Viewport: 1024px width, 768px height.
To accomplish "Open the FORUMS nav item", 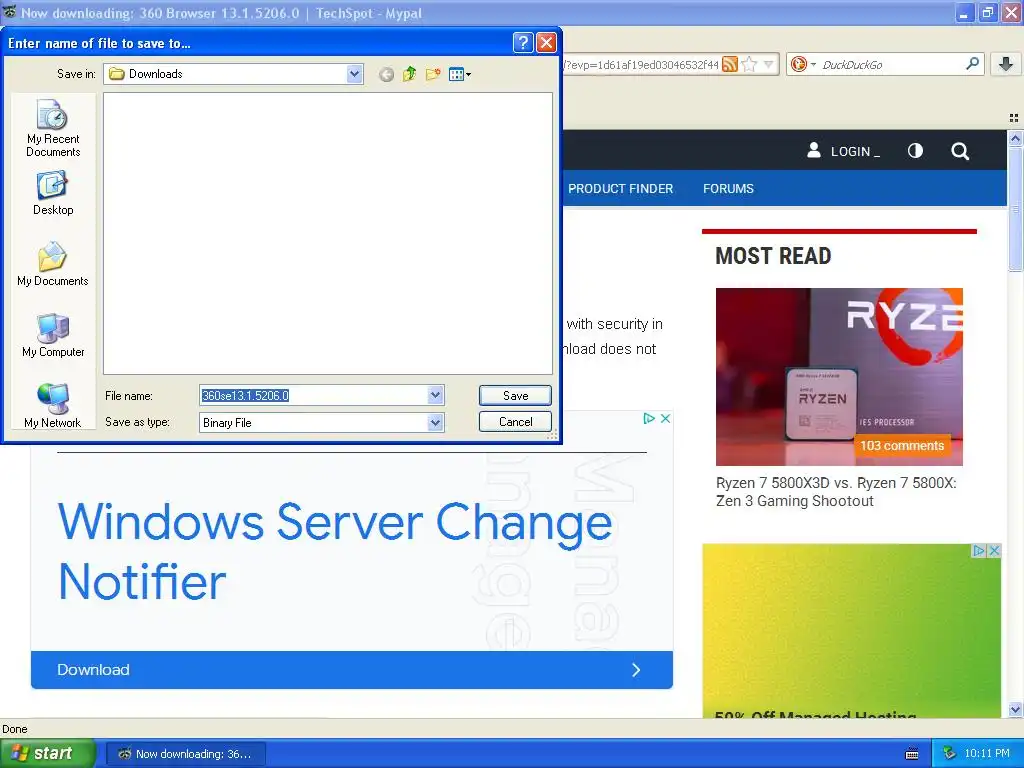I will point(728,188).
